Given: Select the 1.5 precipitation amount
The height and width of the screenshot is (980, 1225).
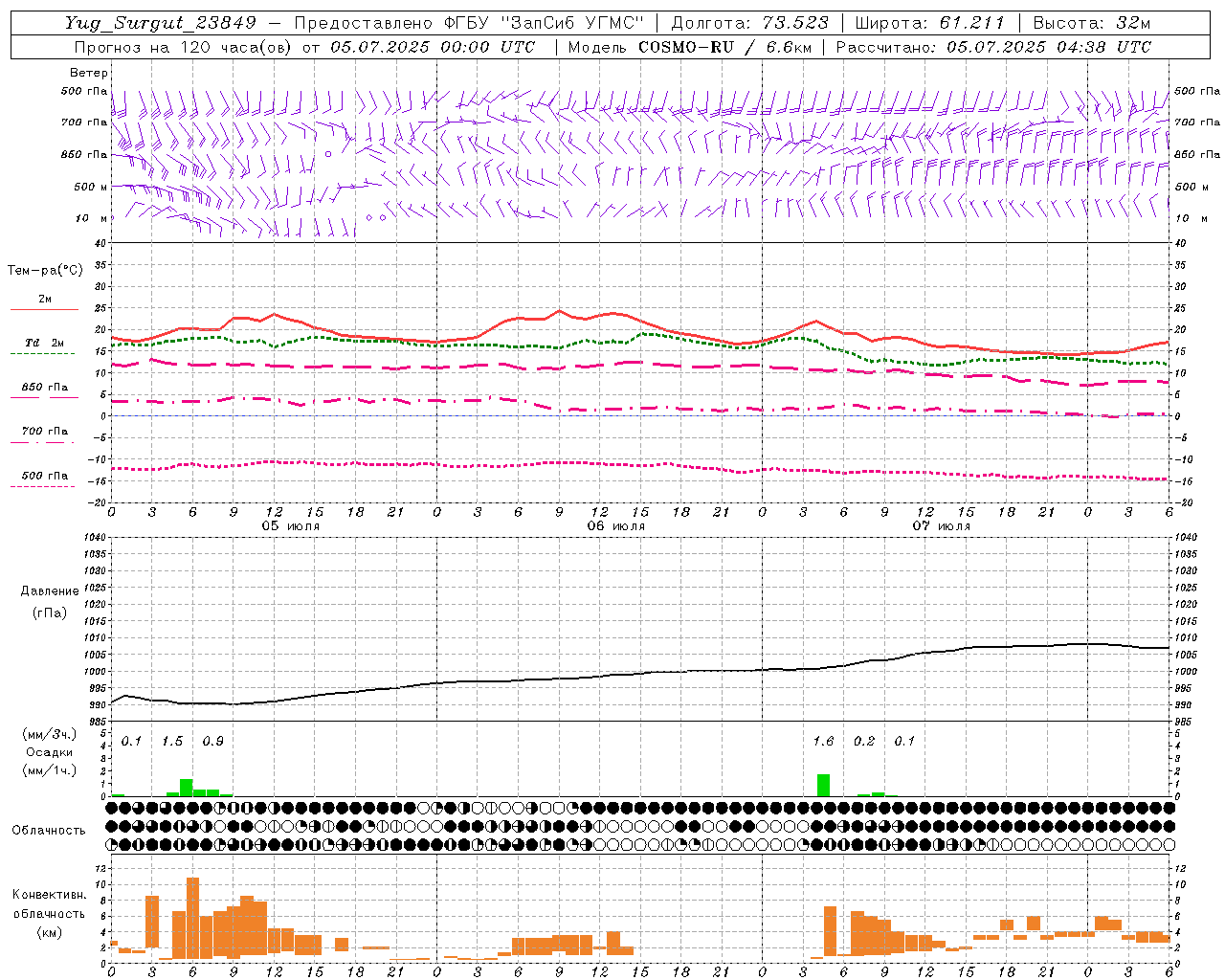Looking at the screenshot, I should [x=172, y=742].
